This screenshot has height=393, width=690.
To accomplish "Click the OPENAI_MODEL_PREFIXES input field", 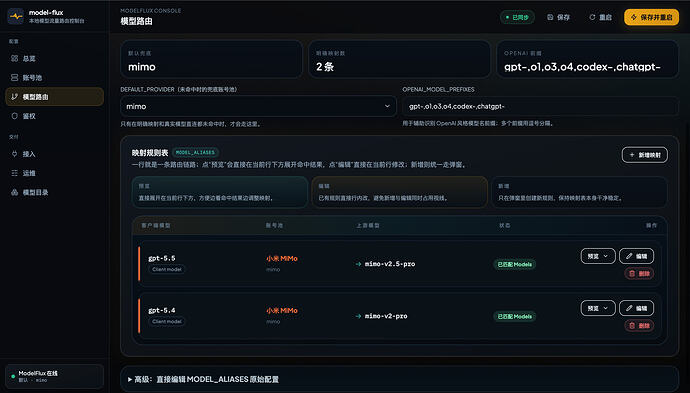I will pyautogui.click(x=540, y=107).
